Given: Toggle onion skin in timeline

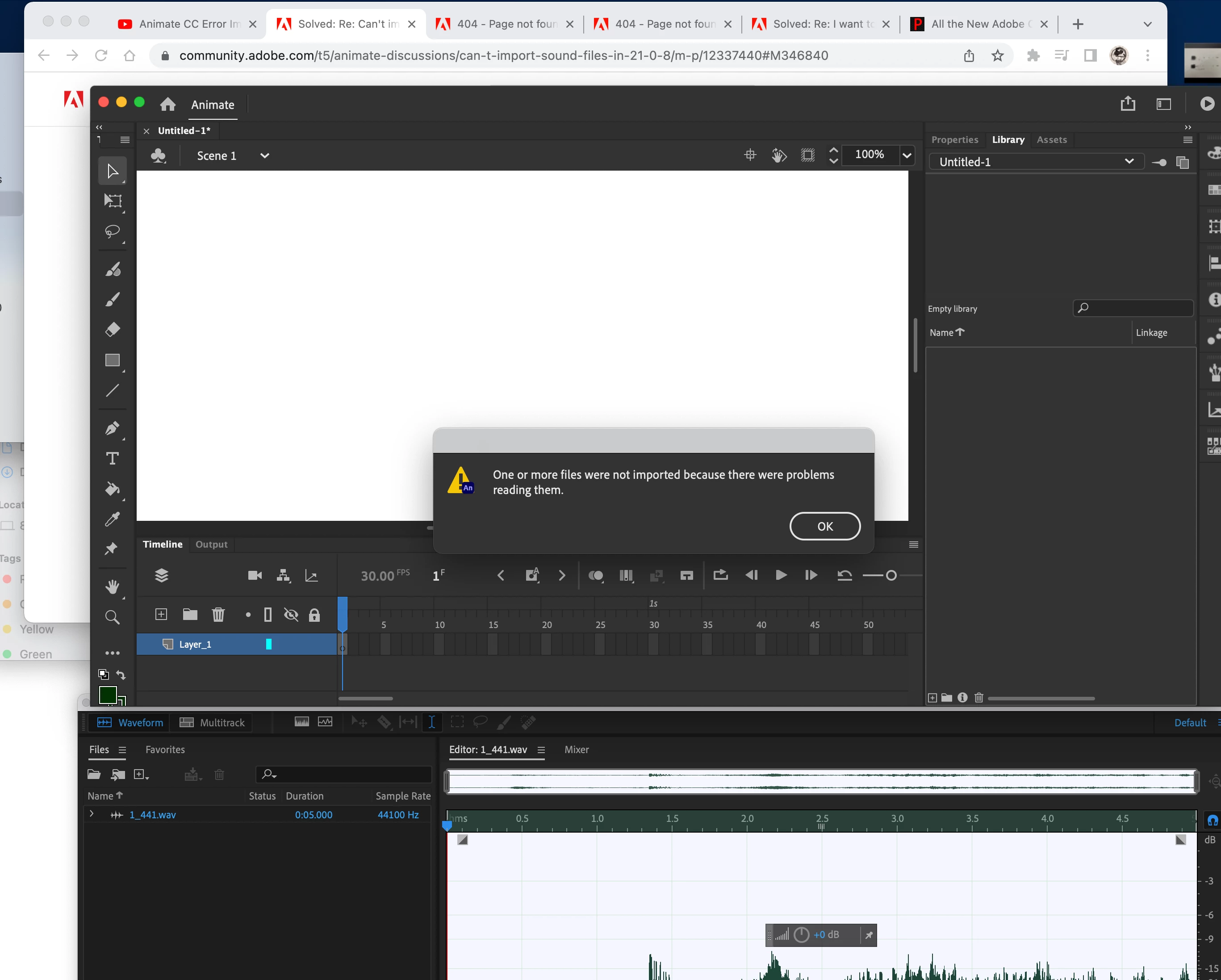Looking at the screenshot, I should click(x=595, y=575).
